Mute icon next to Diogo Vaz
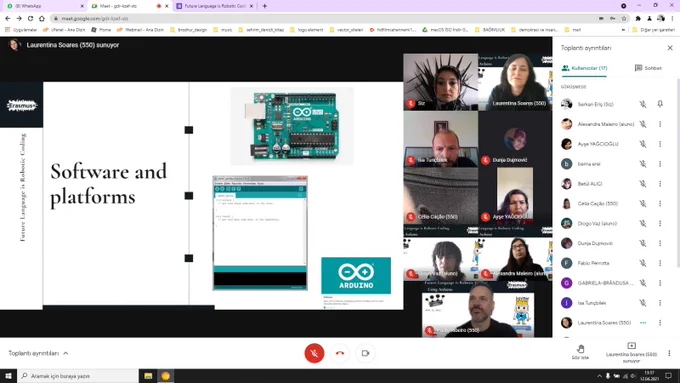The image size is (680, 383). [x=643, y=223]
